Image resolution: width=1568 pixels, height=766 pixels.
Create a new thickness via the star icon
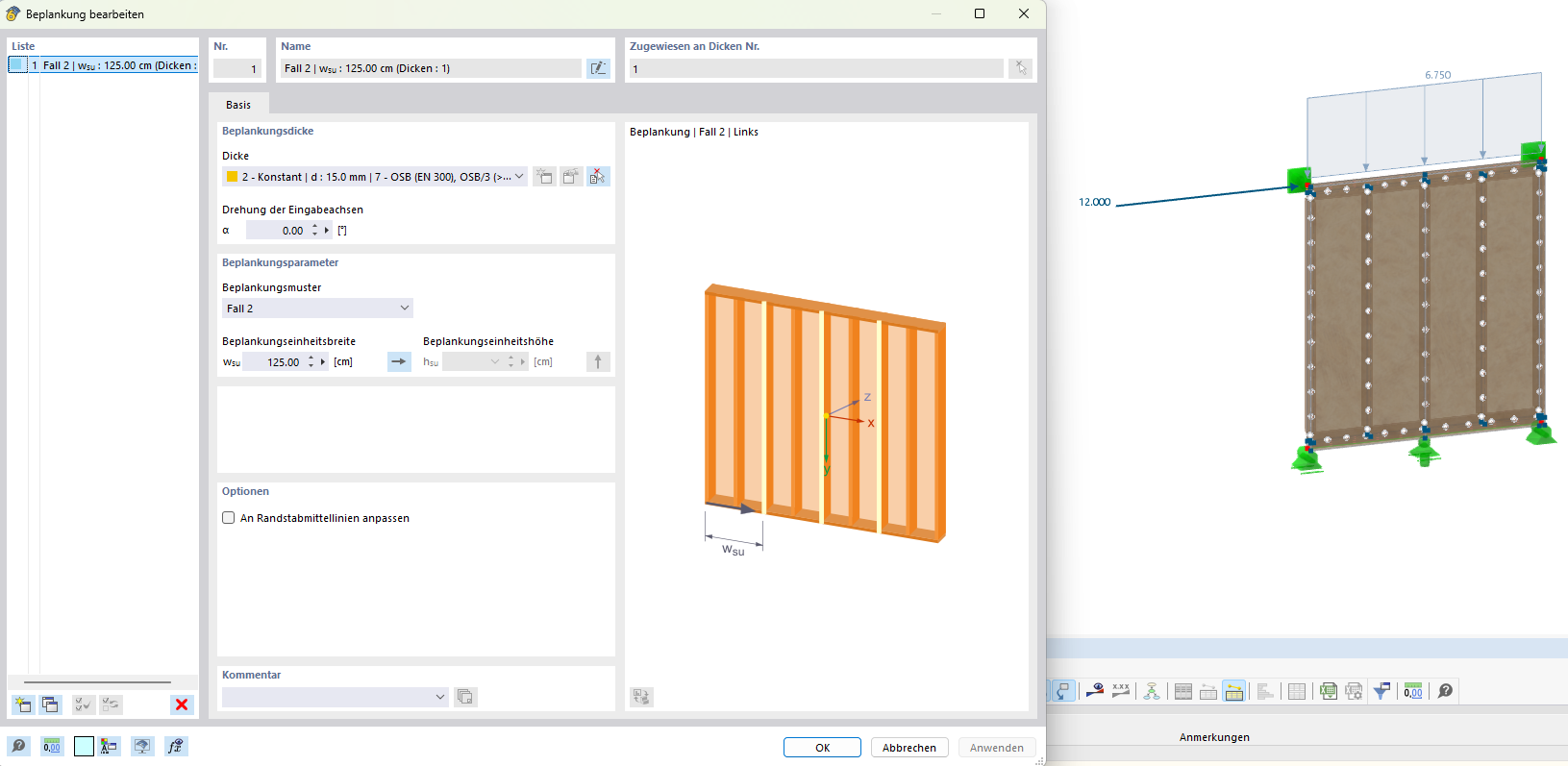coord(545,177)
